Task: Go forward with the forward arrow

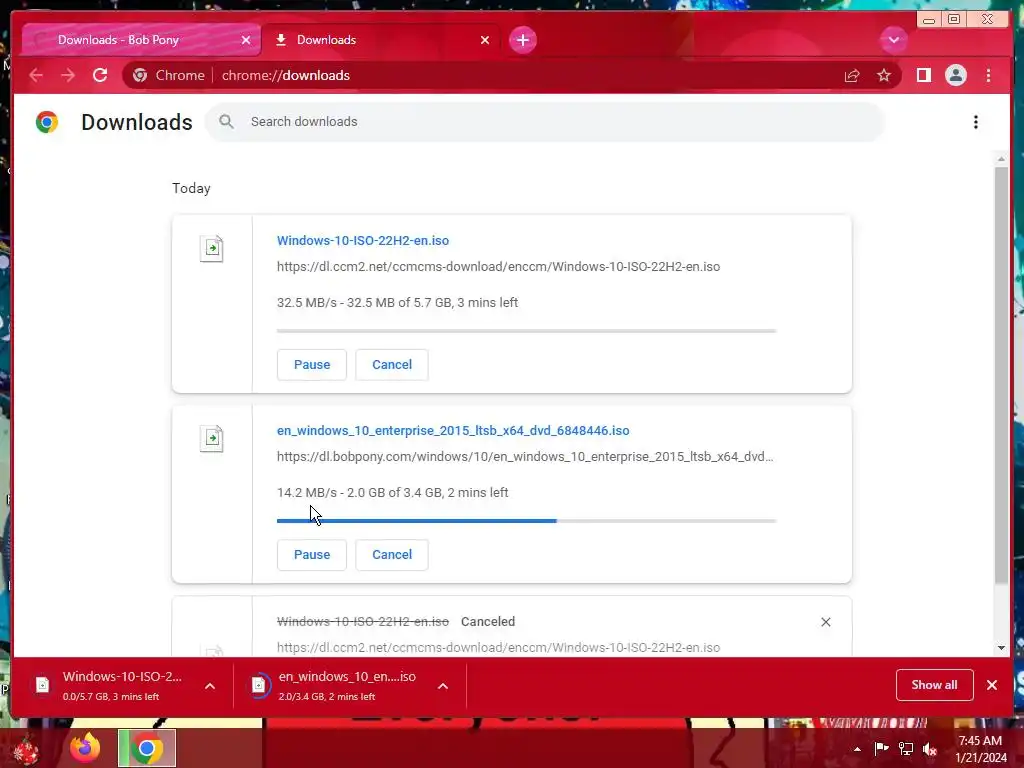Action: click(68, 75)
